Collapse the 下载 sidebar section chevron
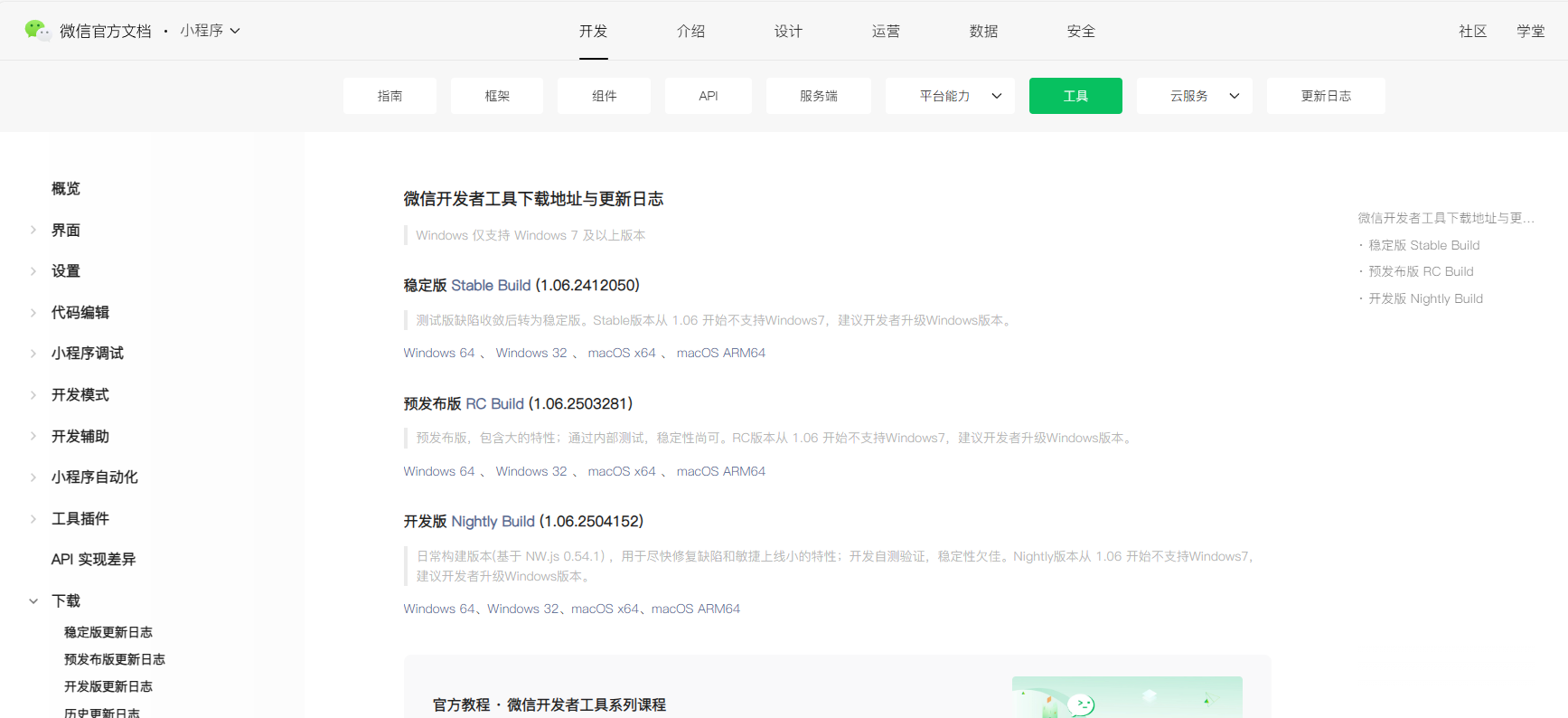This screenshot has height=718, width=1568. [33, 600]
